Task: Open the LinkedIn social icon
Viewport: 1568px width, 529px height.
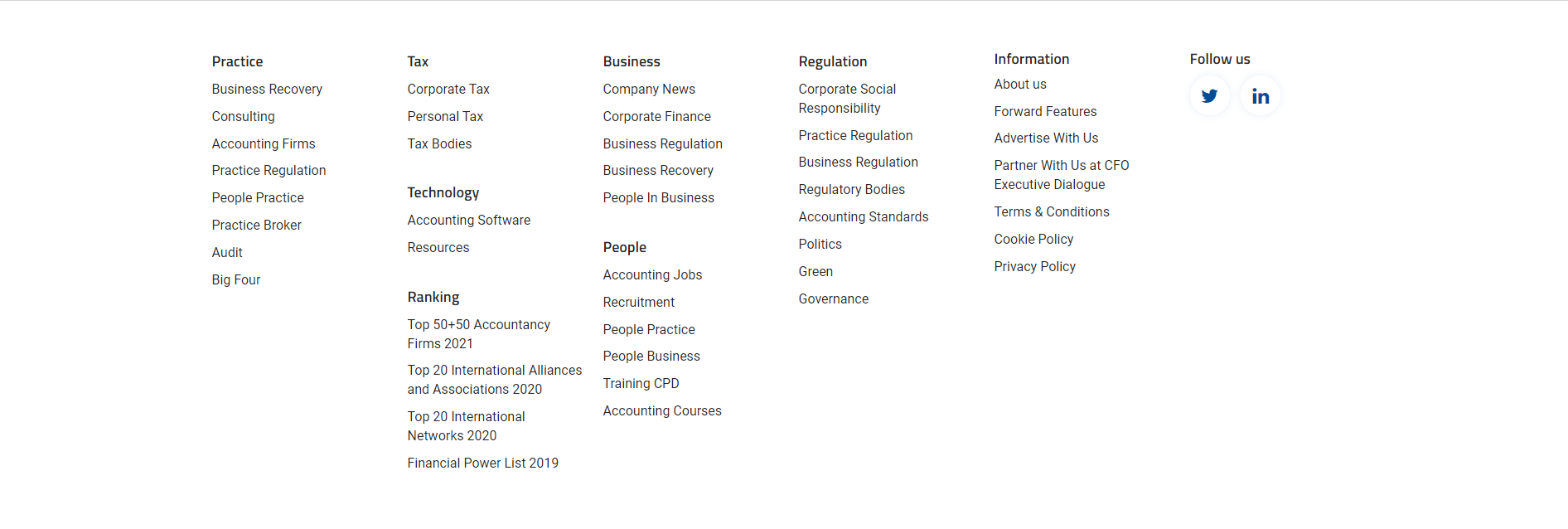Action: 1260,96
